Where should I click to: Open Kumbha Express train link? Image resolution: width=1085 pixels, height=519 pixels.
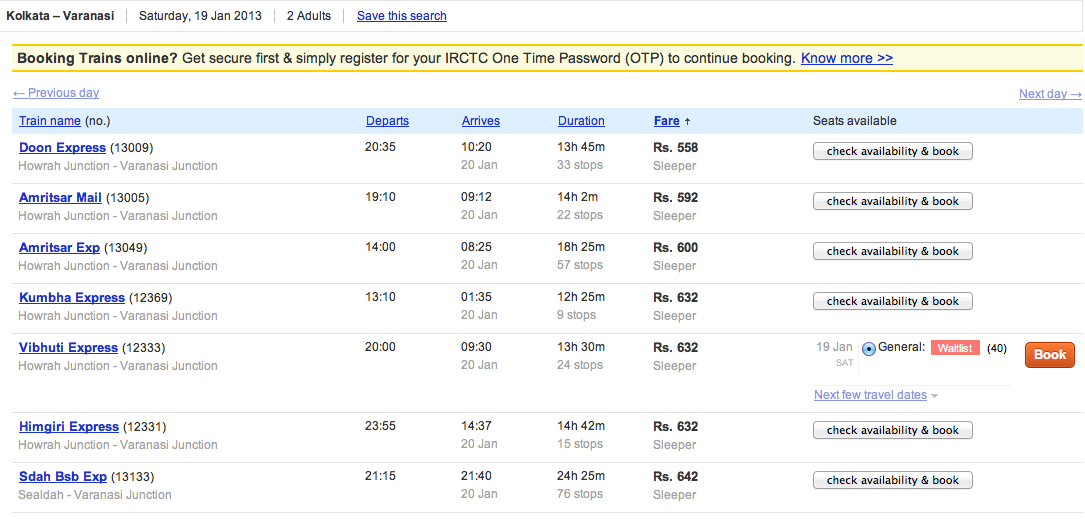tap(72, 298)
